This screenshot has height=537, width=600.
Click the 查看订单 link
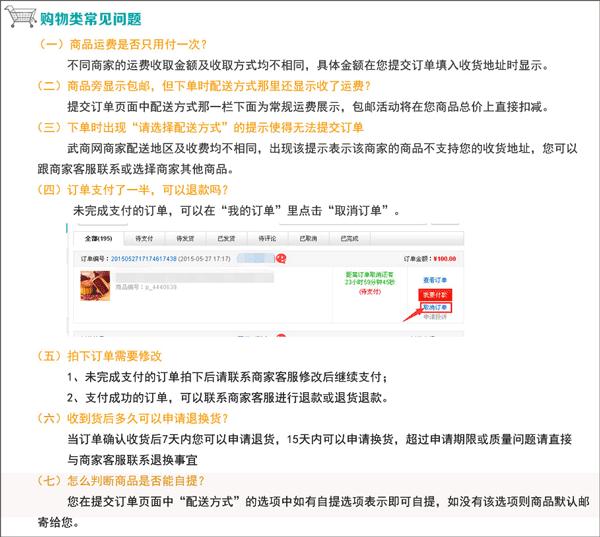tap(435, 280)
